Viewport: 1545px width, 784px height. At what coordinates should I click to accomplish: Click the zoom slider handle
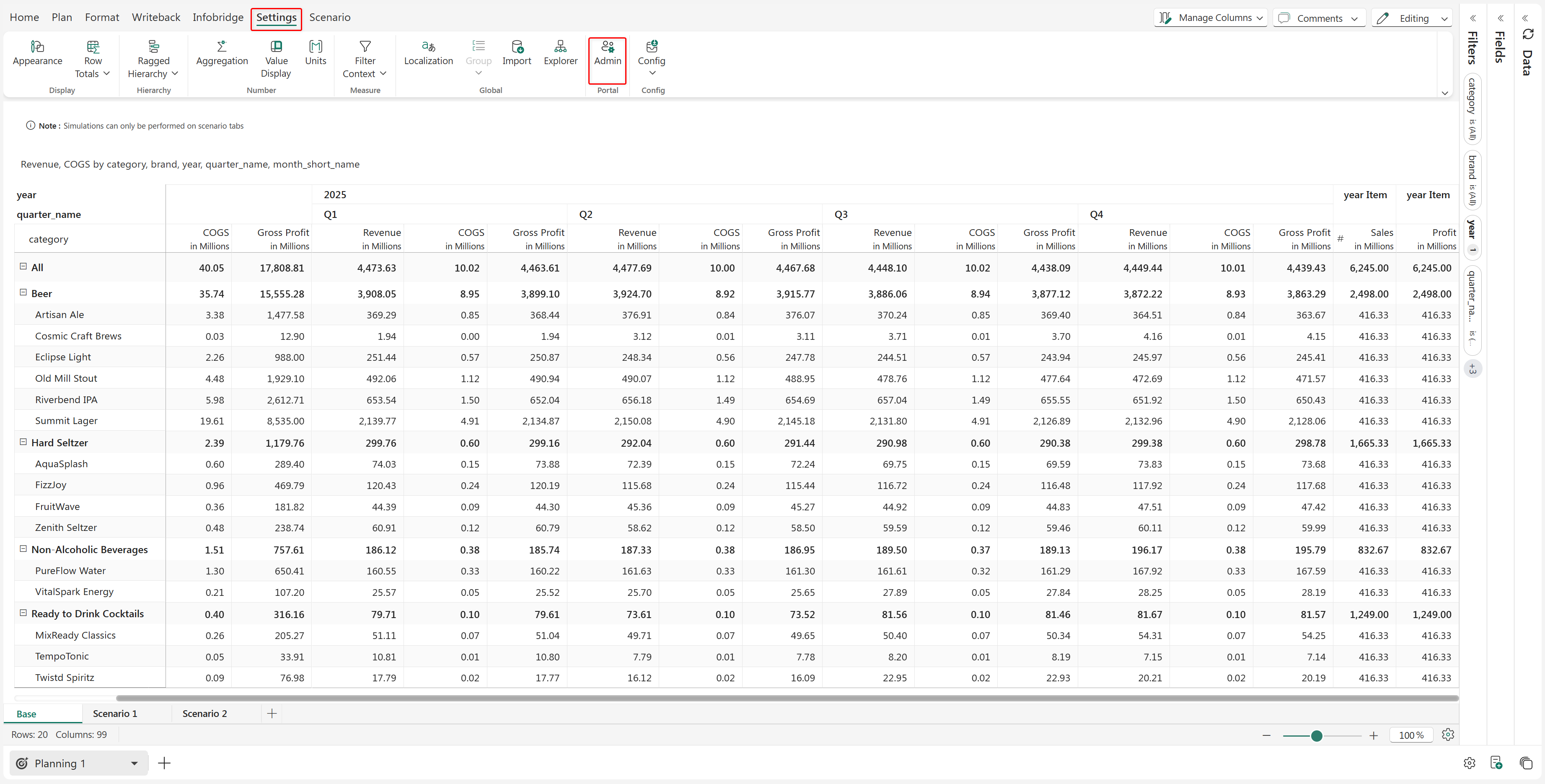(x=1317, y=735)
